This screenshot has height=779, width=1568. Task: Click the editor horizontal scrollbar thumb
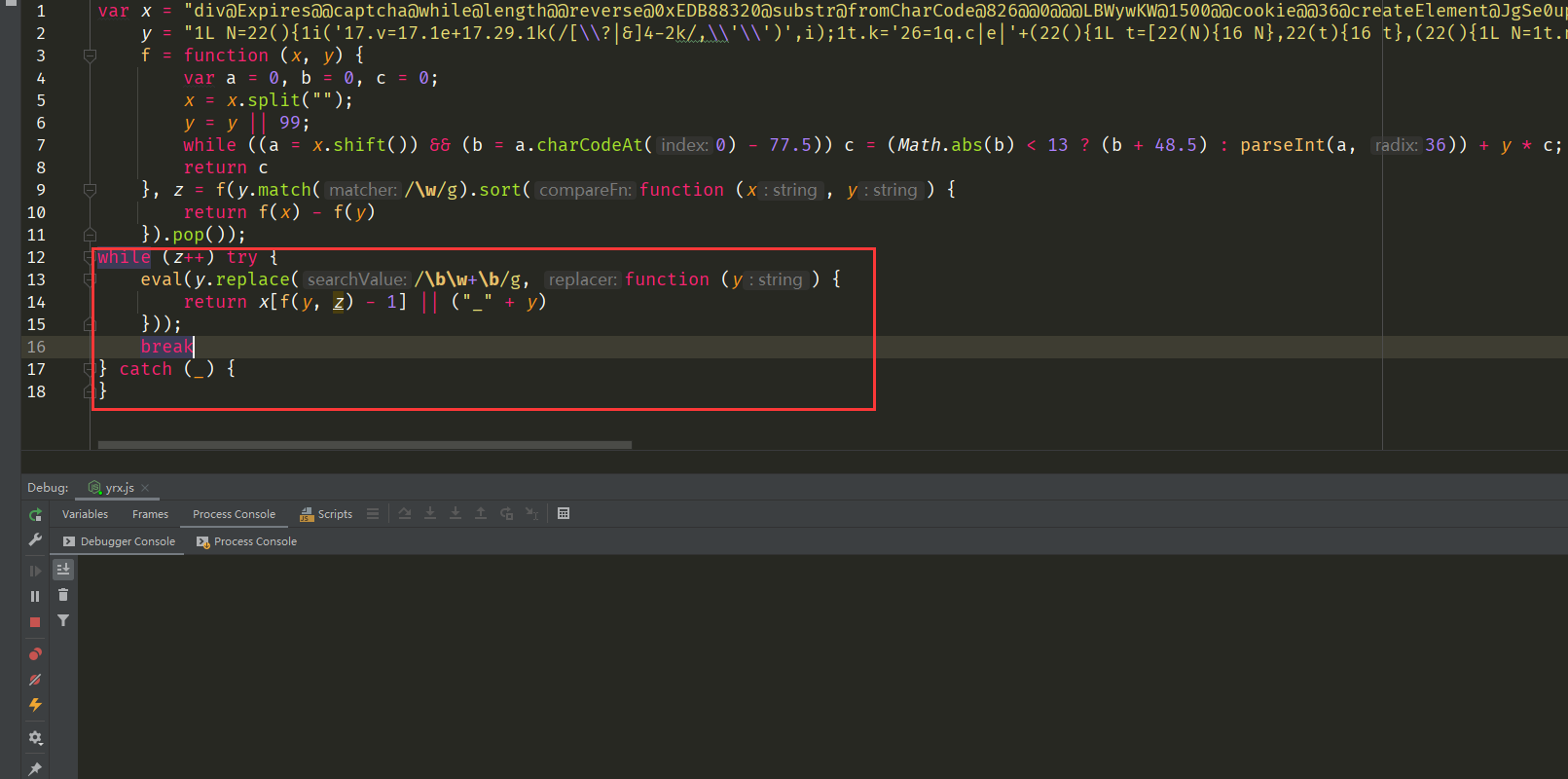click(365, 445)
